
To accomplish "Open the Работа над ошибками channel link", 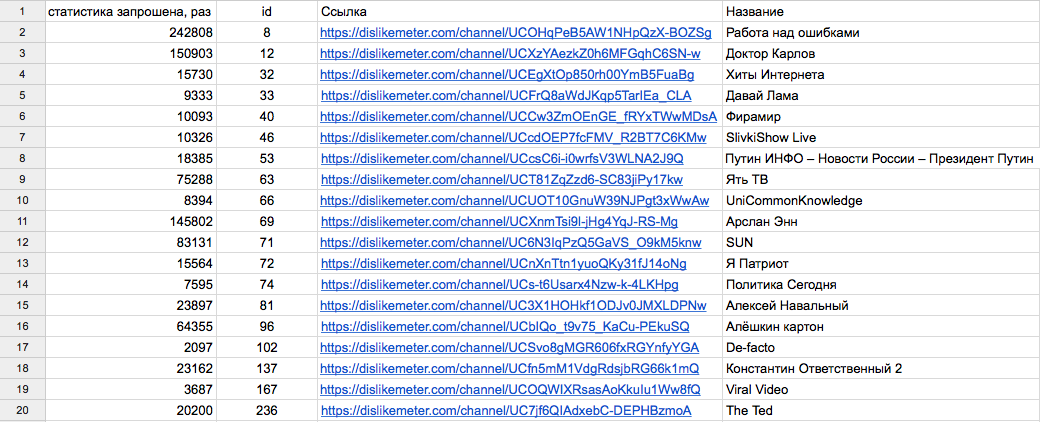I will [515, 32].
